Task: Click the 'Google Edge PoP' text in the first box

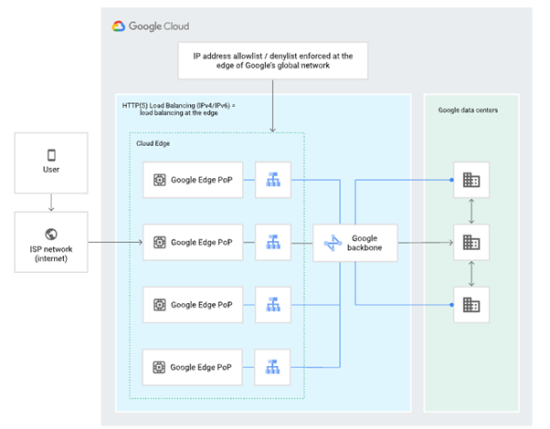Action: 202,180
